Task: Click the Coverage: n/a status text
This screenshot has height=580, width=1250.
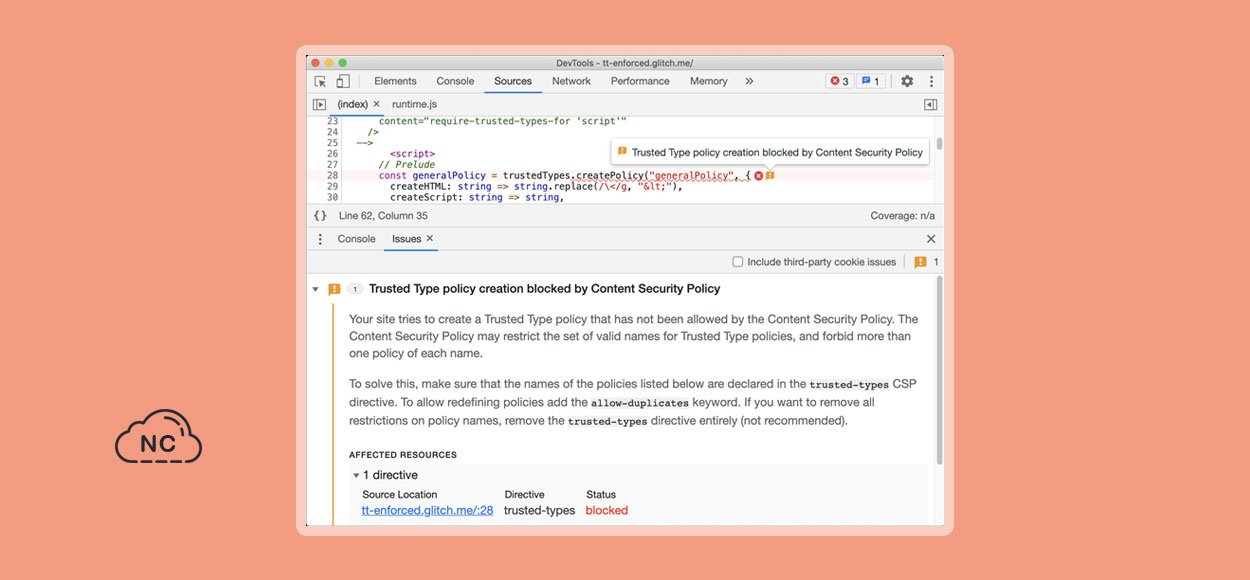Action: [903, 216]
